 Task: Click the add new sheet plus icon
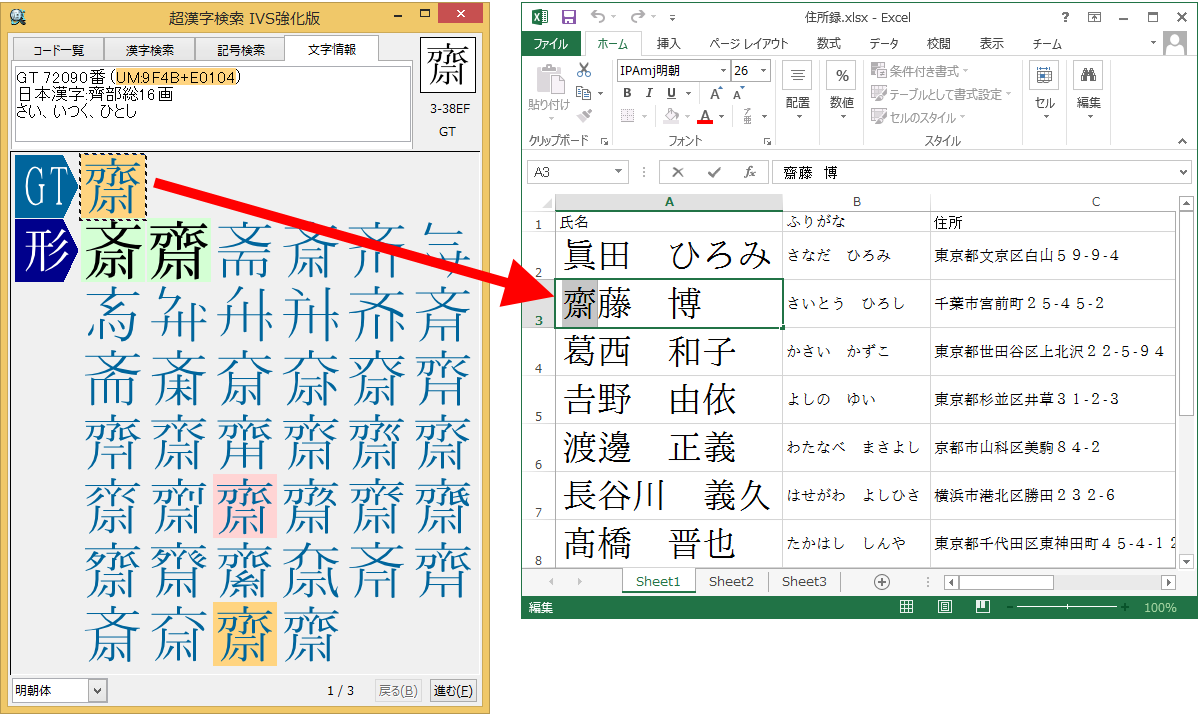point(882,582)
